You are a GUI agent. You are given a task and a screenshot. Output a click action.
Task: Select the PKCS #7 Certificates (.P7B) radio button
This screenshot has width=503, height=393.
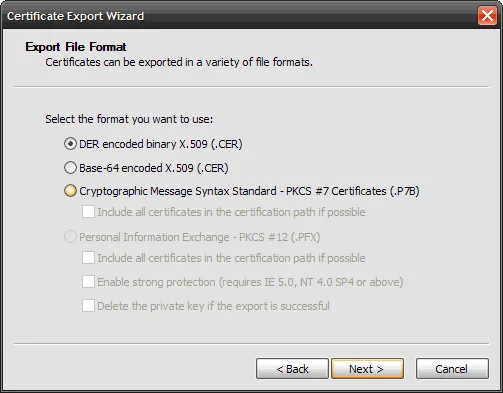[70, 191]
